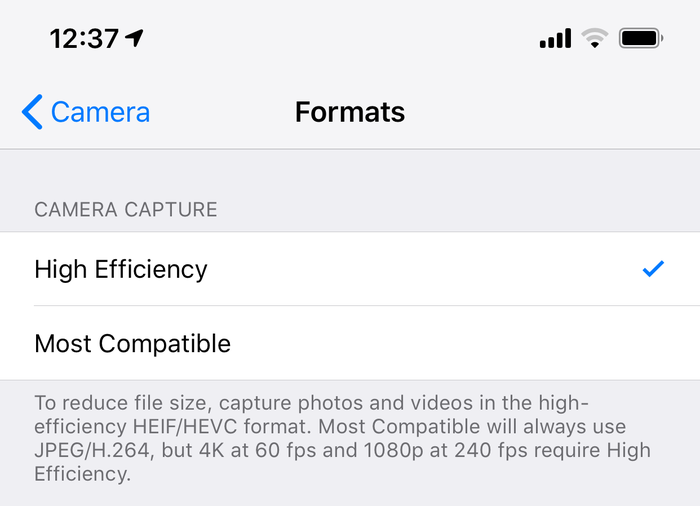Go back via the Camera label
Viewport: 700px width, 506px height.
coord(100,112)
